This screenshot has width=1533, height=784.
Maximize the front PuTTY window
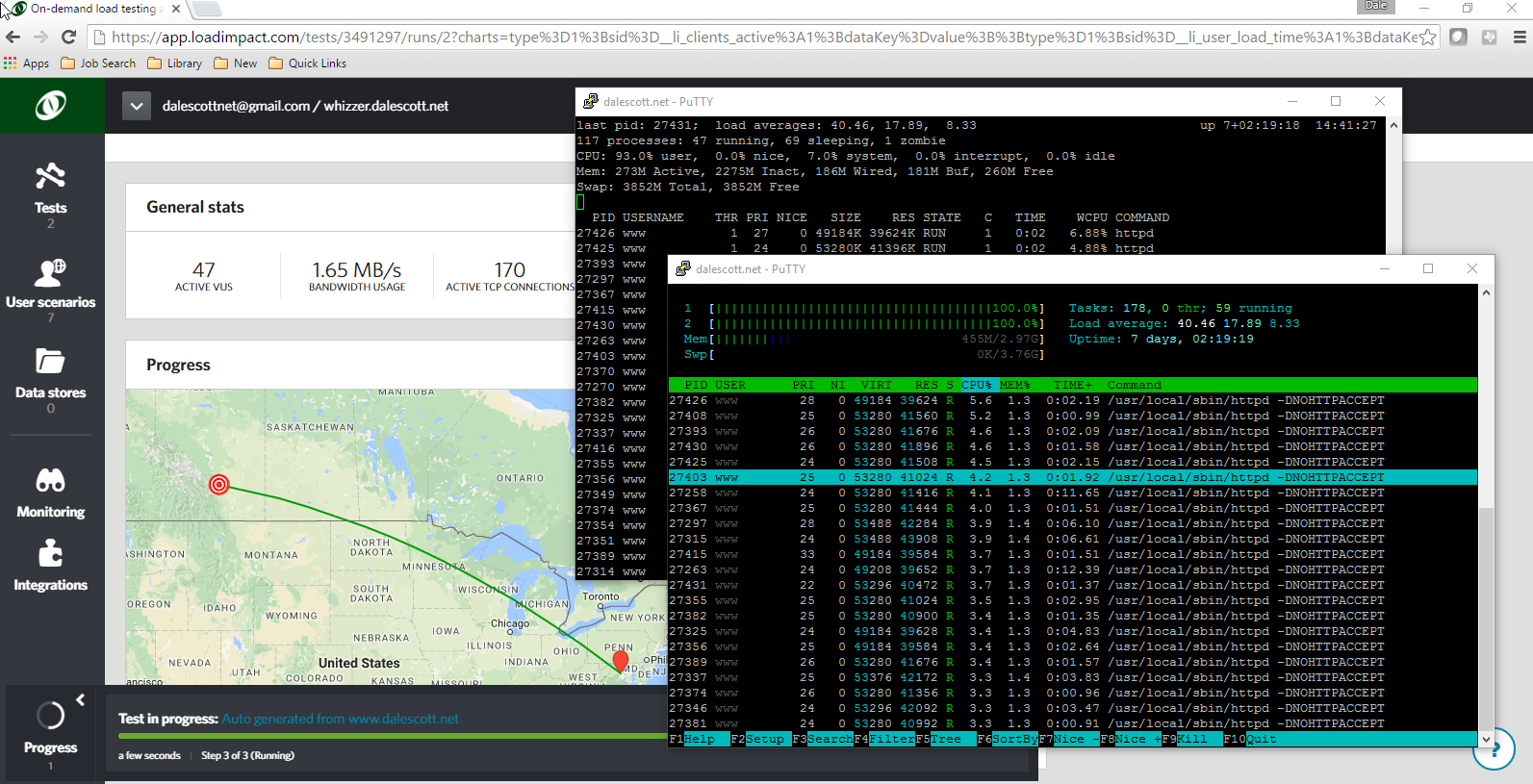[1428, 268]
